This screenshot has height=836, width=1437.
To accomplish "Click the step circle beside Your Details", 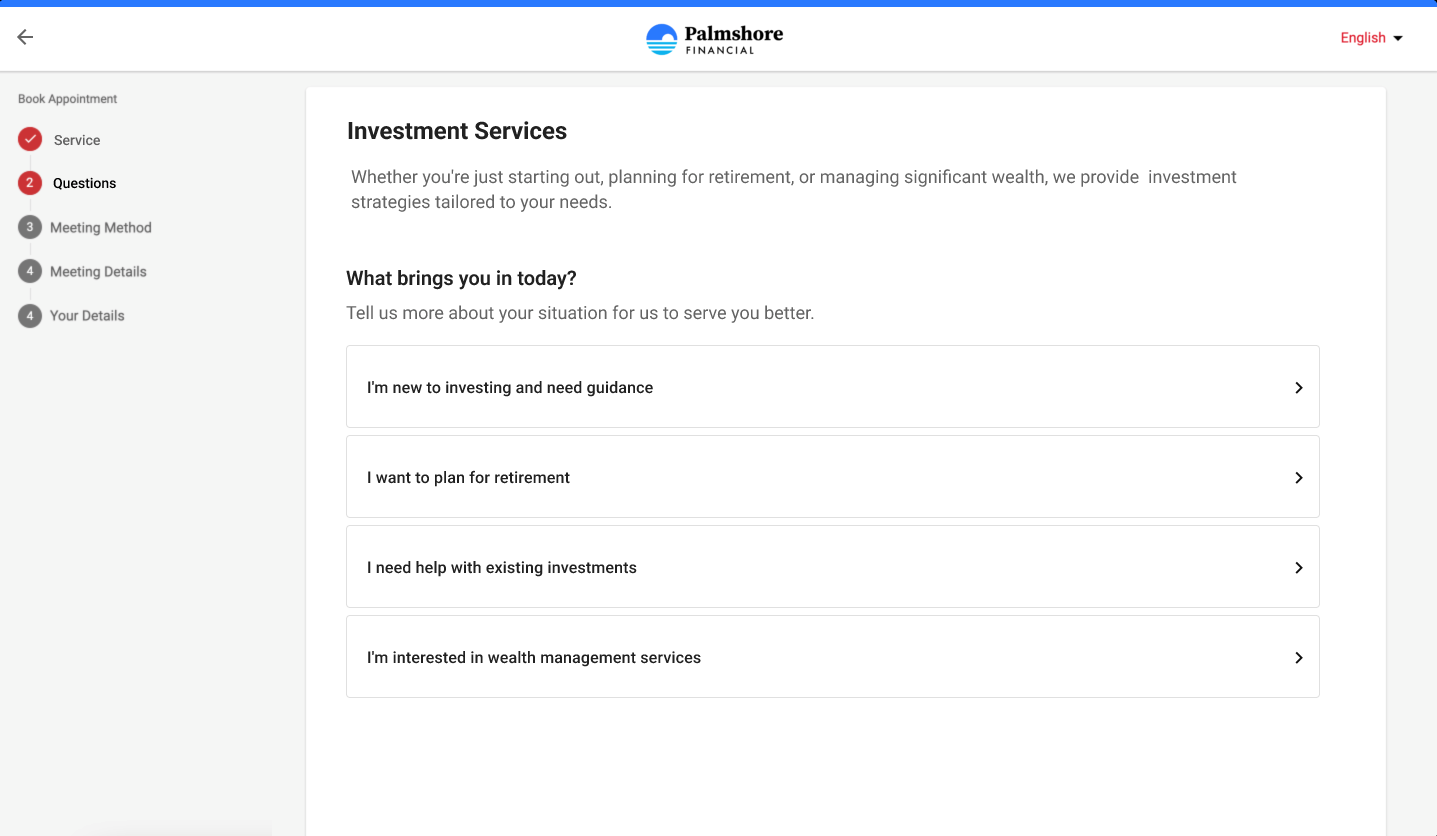I will click(30, 315).
